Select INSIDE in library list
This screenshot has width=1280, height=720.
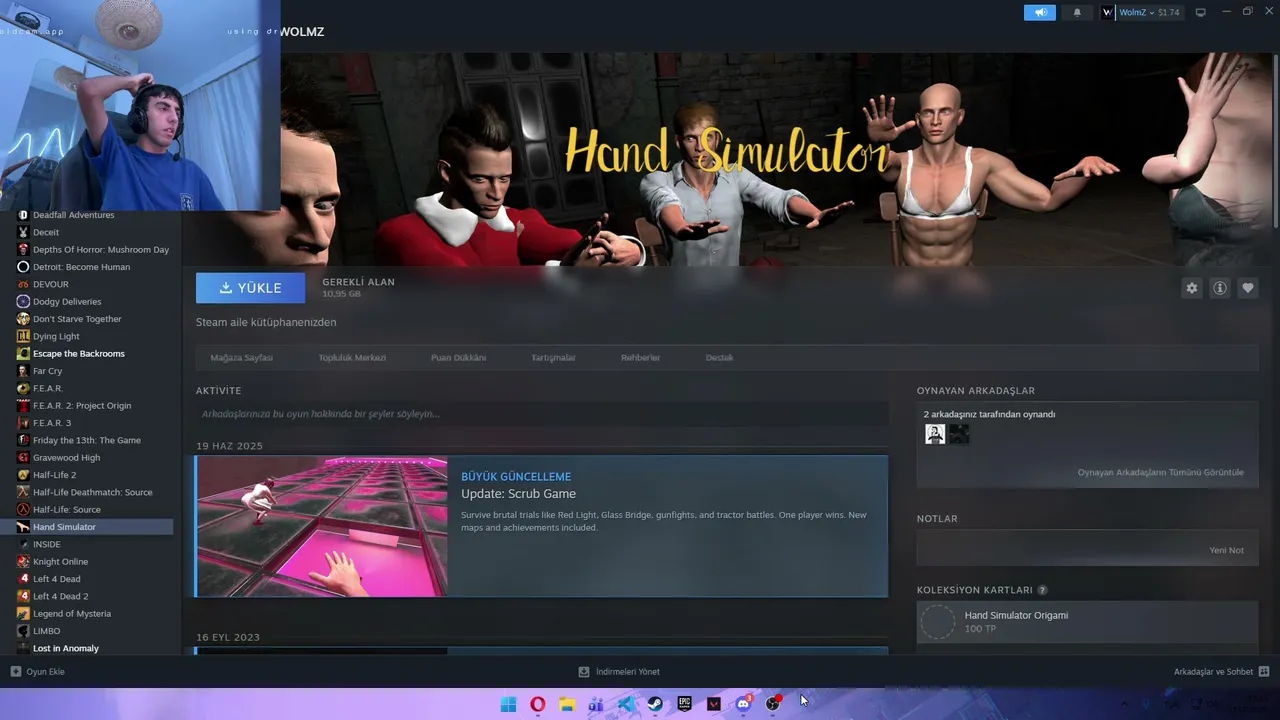coord(47,544)
